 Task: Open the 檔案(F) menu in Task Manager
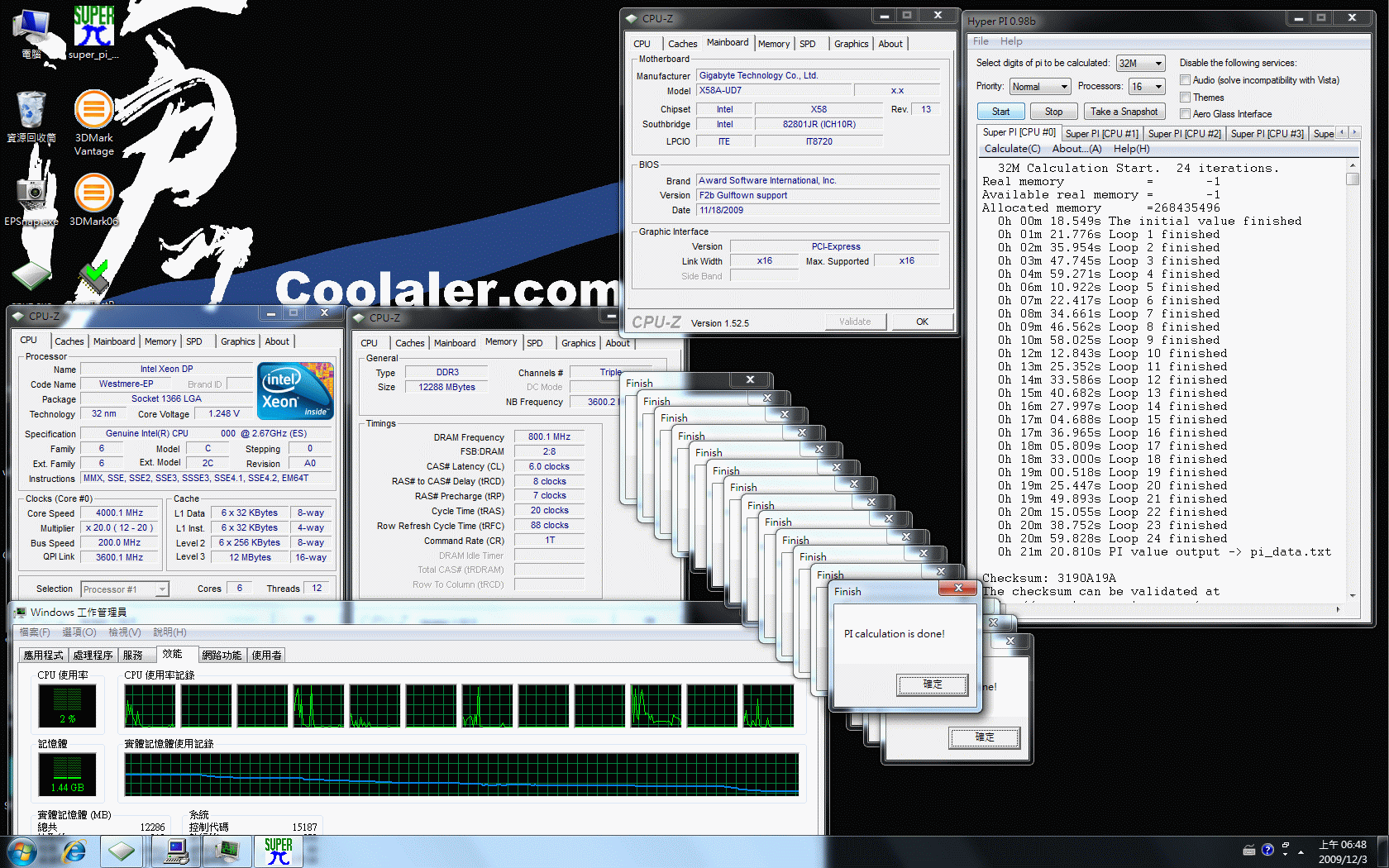click(x=35, y=632)
